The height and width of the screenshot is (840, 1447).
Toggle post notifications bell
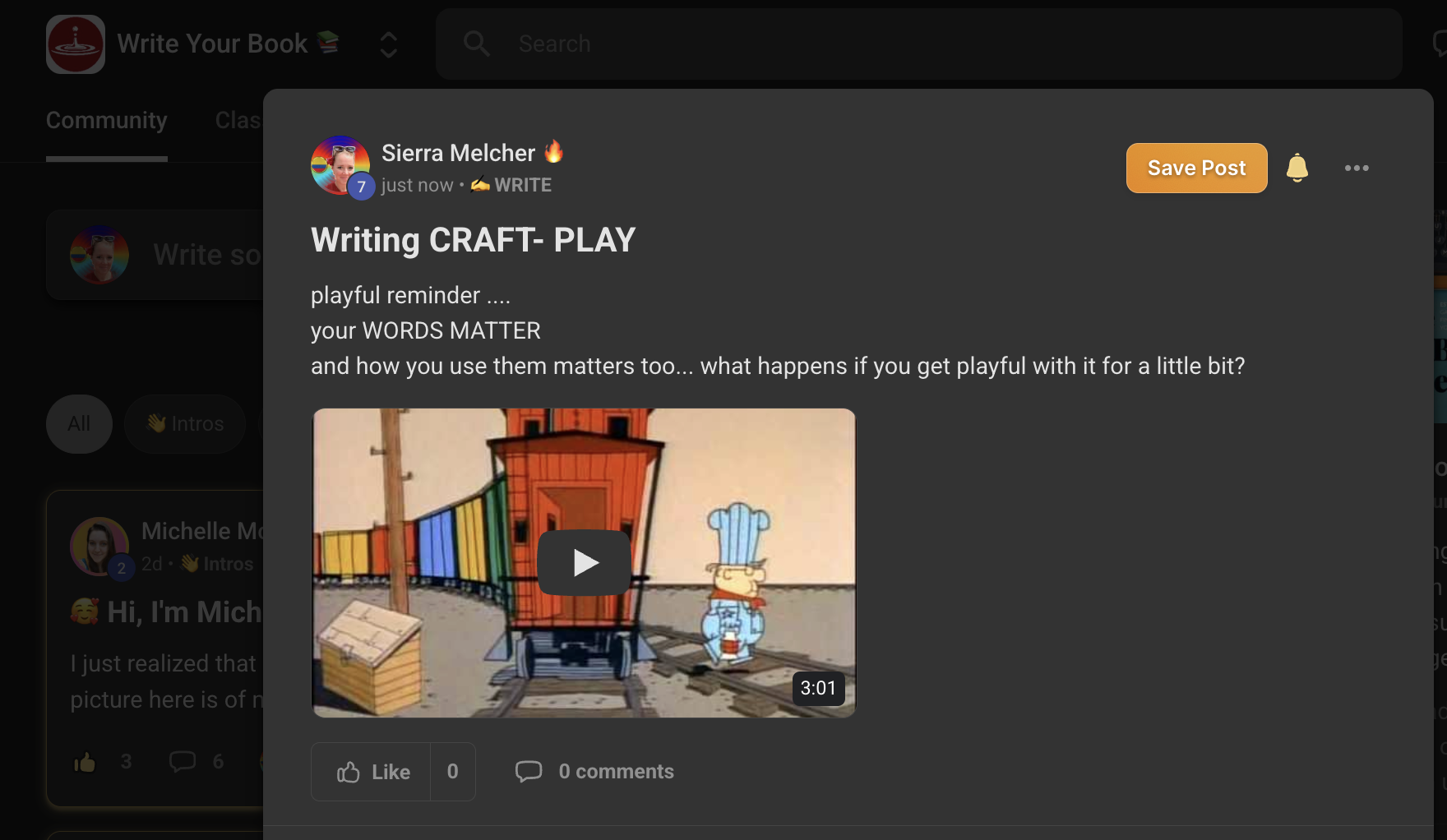point(1297,168)
